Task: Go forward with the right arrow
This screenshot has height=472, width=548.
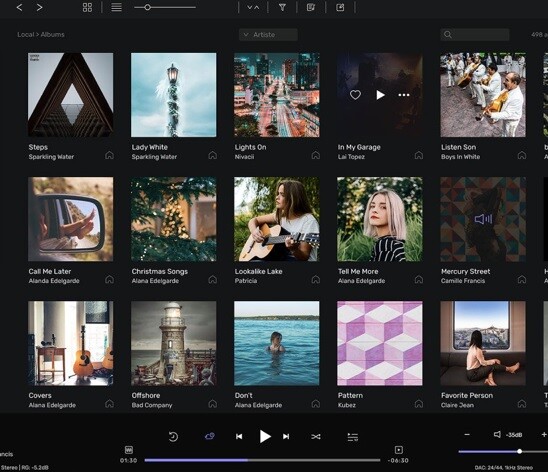Action: [39, 7]
